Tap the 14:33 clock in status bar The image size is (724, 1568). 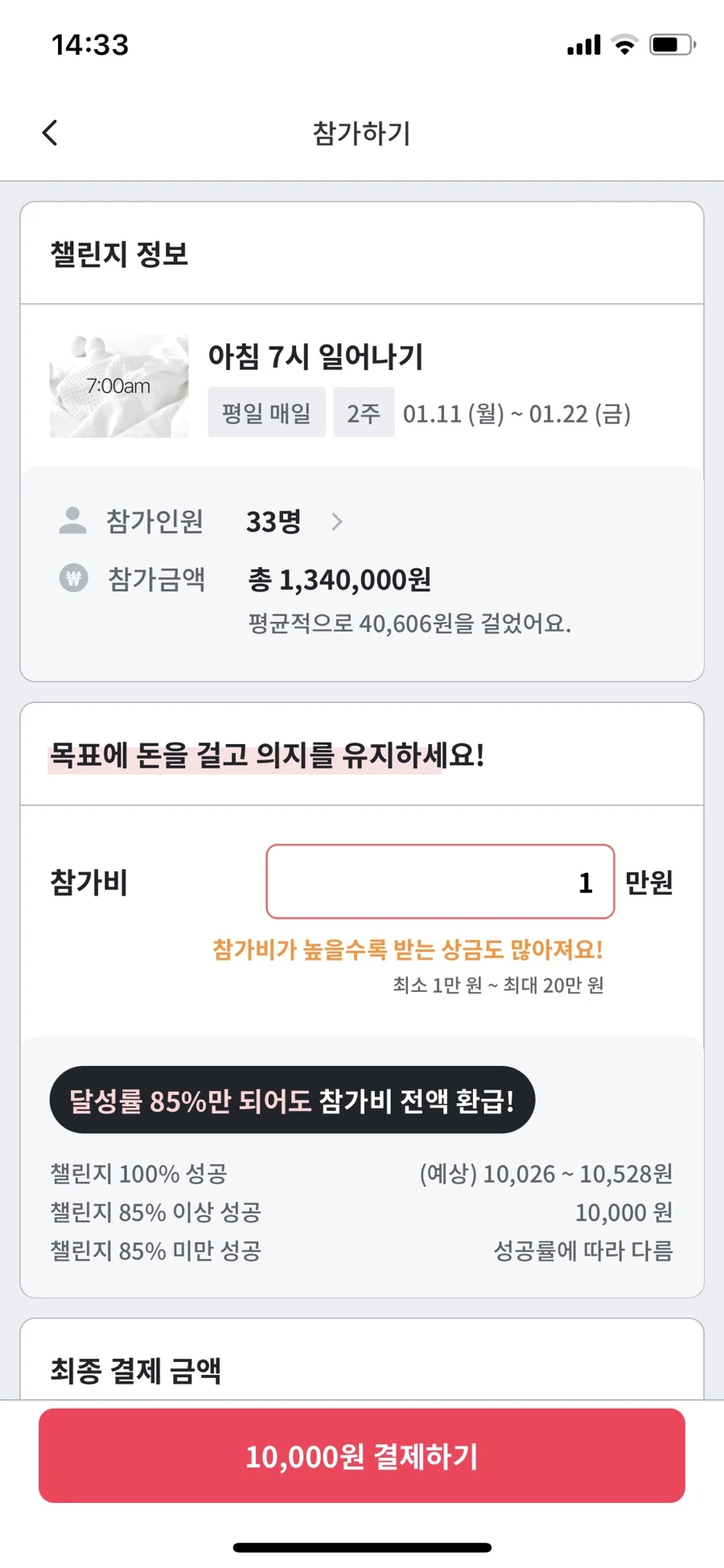(90, 44)
